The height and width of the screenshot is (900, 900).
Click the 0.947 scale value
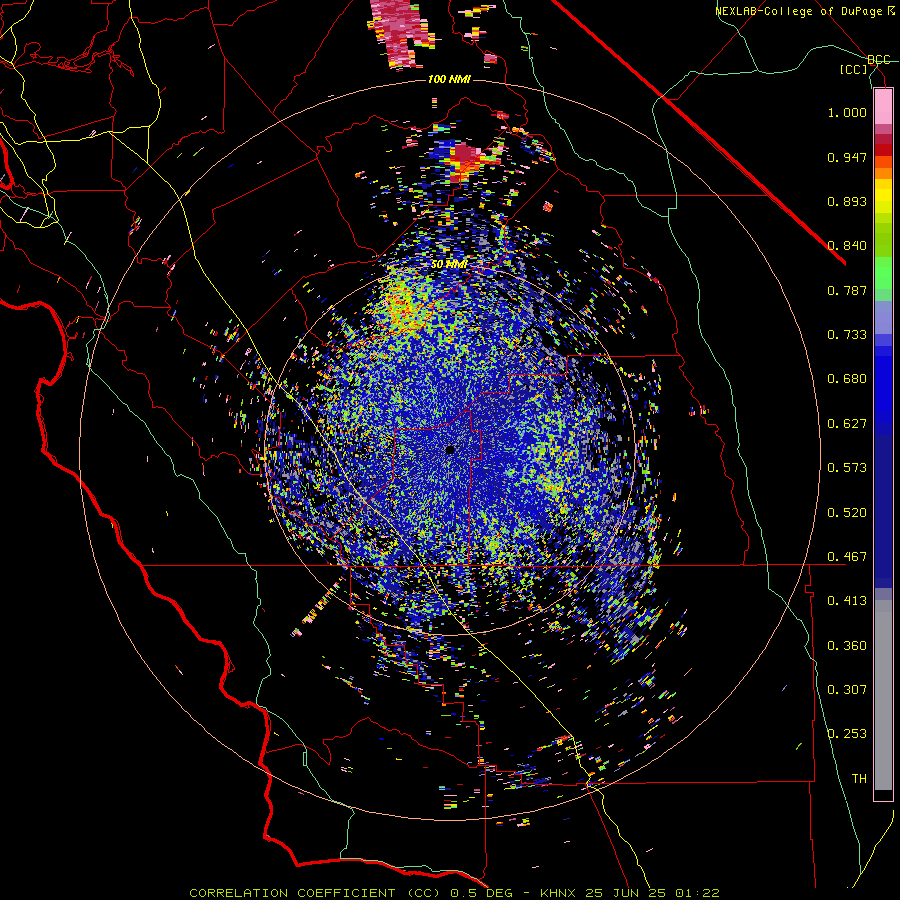coord(847,157)
